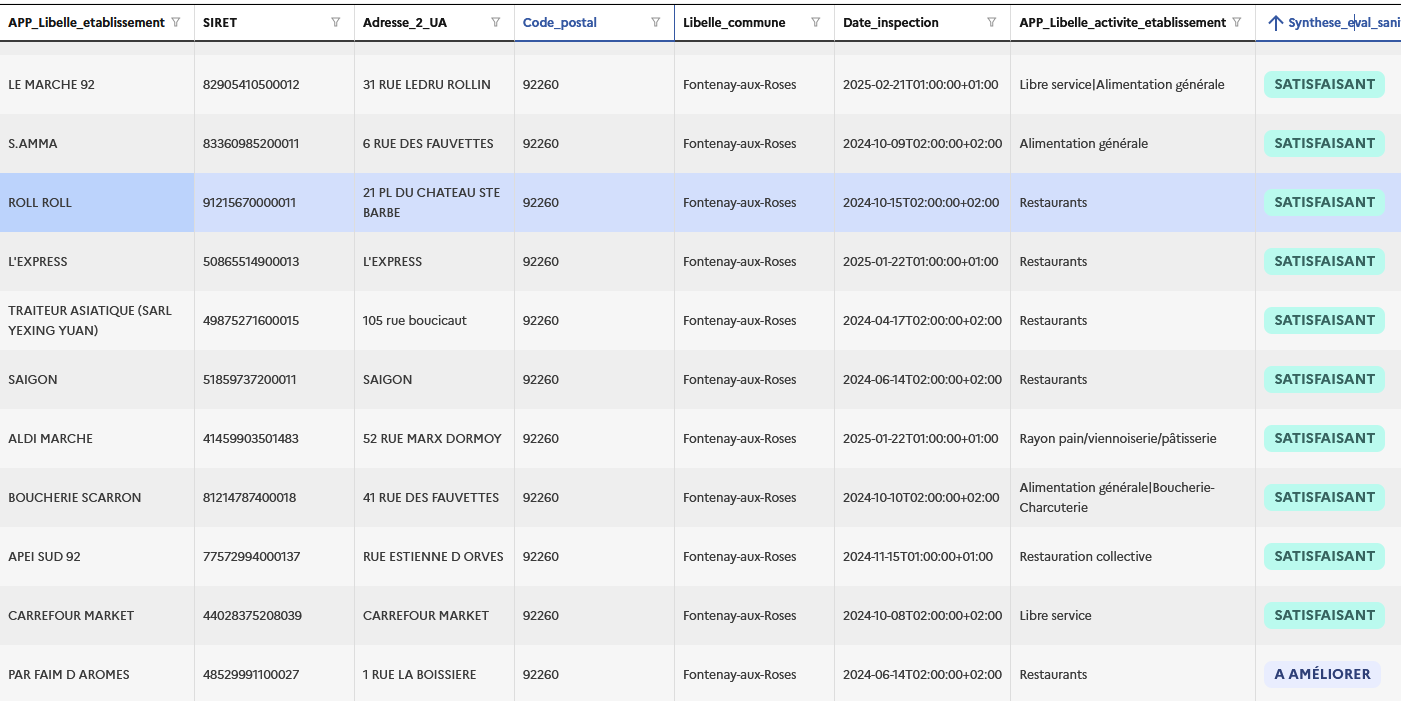1401x701 pixels.
Task: Click SATISFAISANT badge in LE MARCHE 92 row
Action: 1324,84
